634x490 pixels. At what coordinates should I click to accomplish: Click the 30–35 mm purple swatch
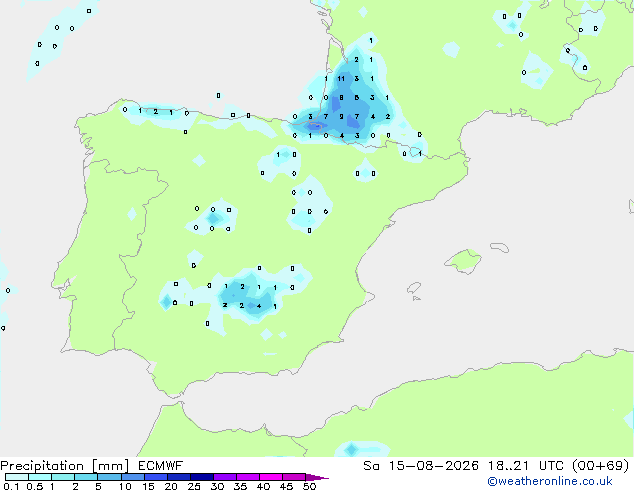point(224,477)
